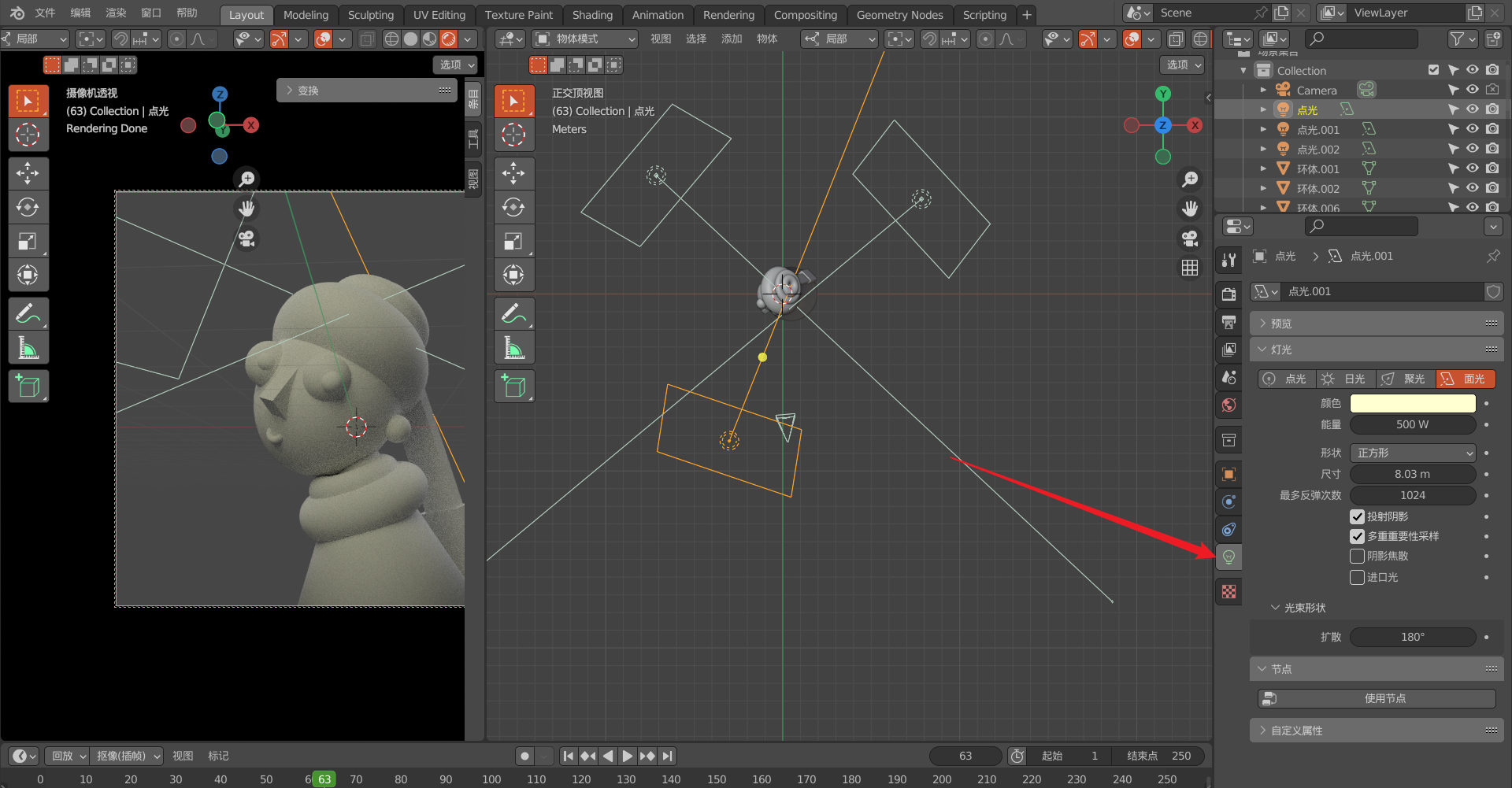This screenshot has width=1512, height=788.
Task: Open the 添加 menu in viewport header
Action: (732, 39)
